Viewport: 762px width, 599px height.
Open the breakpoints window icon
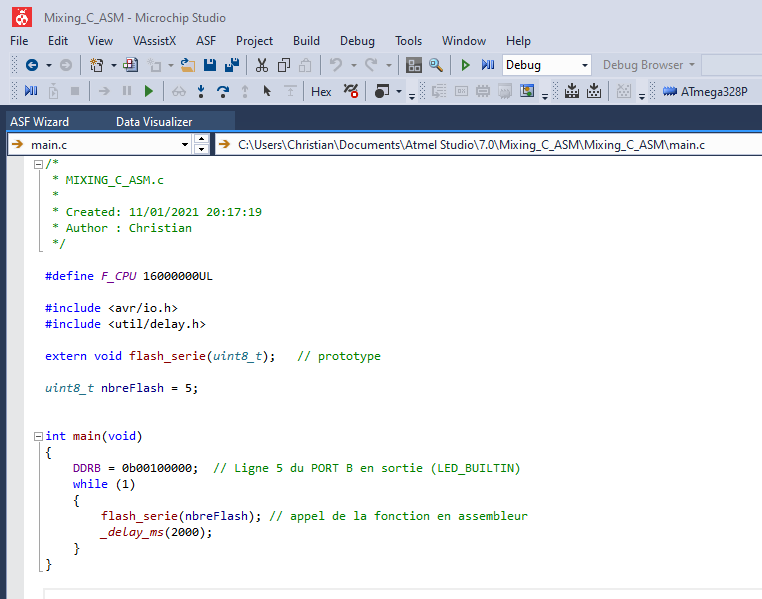tap(381, 91)
